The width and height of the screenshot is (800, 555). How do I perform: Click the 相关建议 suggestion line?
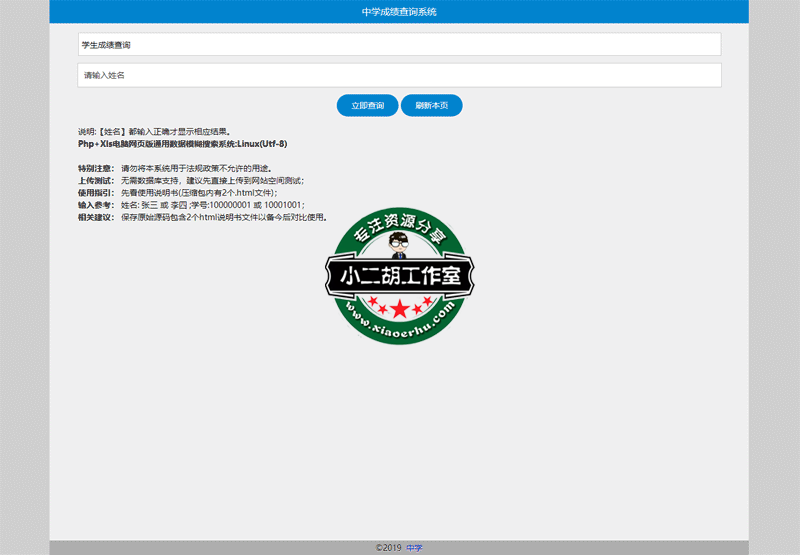[203, 216]
